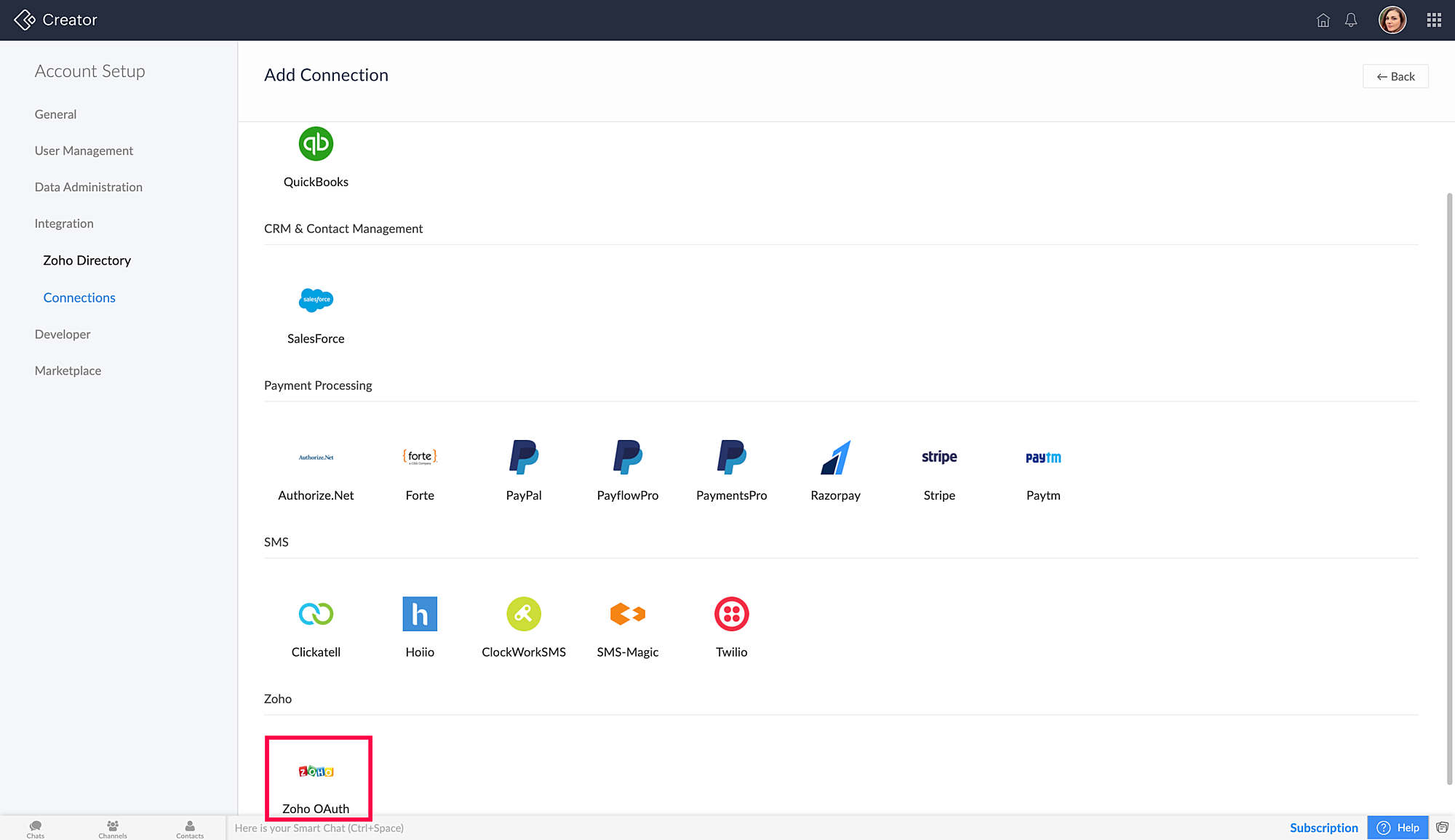Pick the Razorpay payment connector
1455x840 pixels.
(835, 457)
